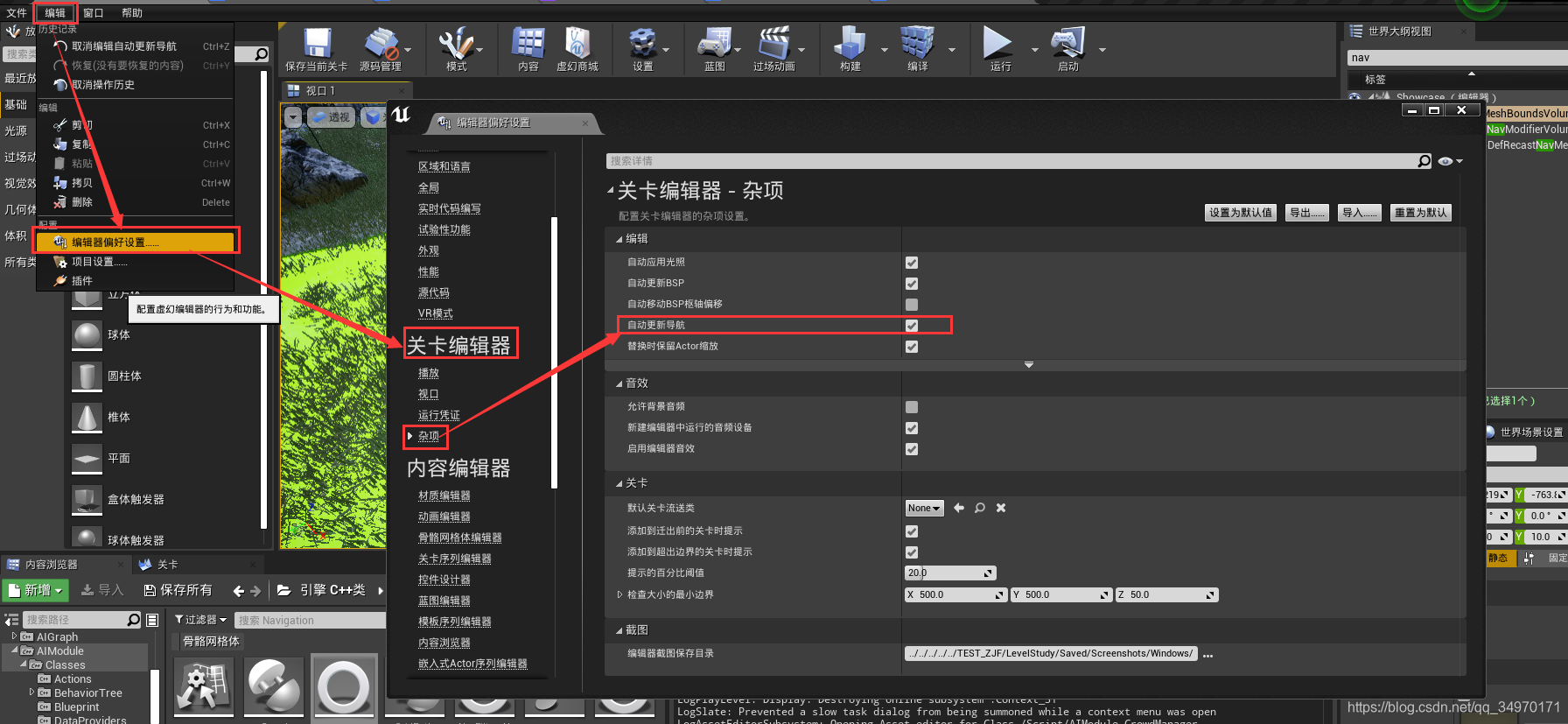The image size is (1568, 724).
Task: Choose 项目设置 from the edit menu
Action: (x=135, y=262)
